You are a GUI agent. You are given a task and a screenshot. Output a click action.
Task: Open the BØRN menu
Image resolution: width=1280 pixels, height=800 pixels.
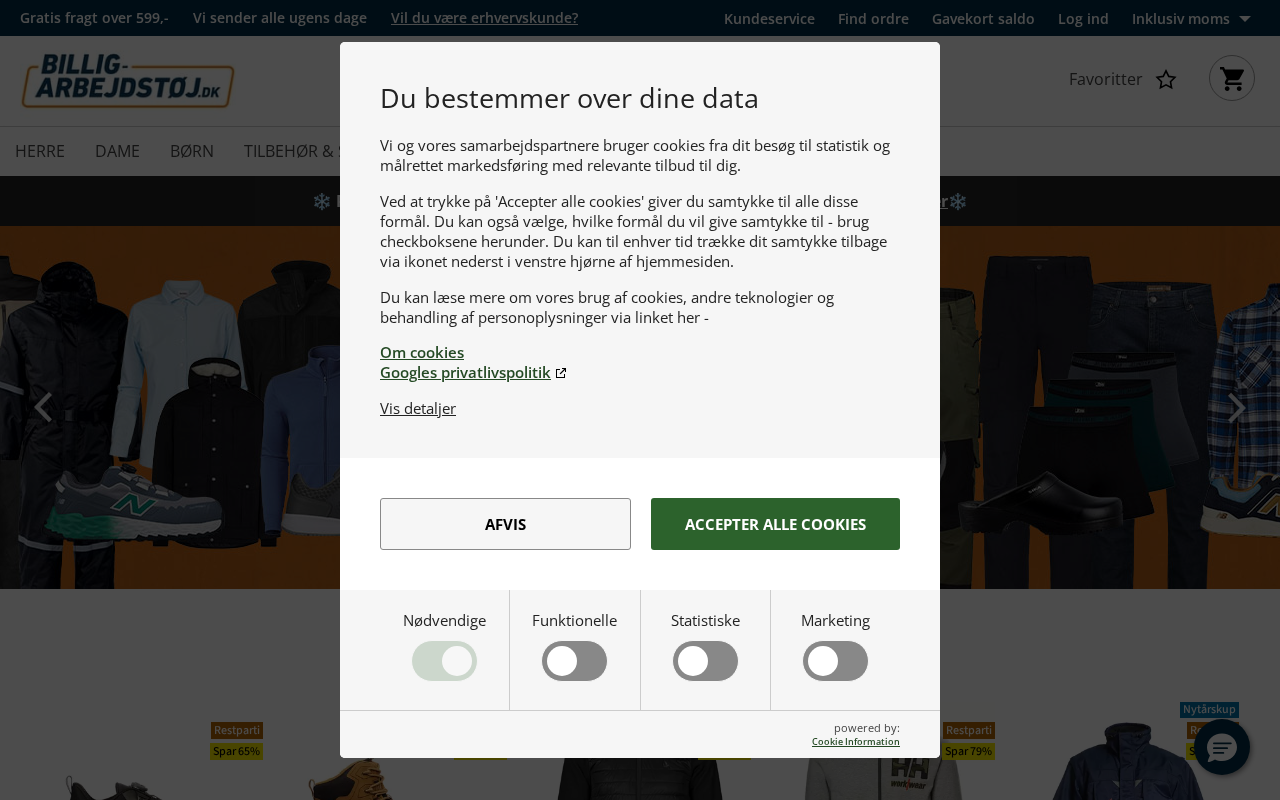192,151
